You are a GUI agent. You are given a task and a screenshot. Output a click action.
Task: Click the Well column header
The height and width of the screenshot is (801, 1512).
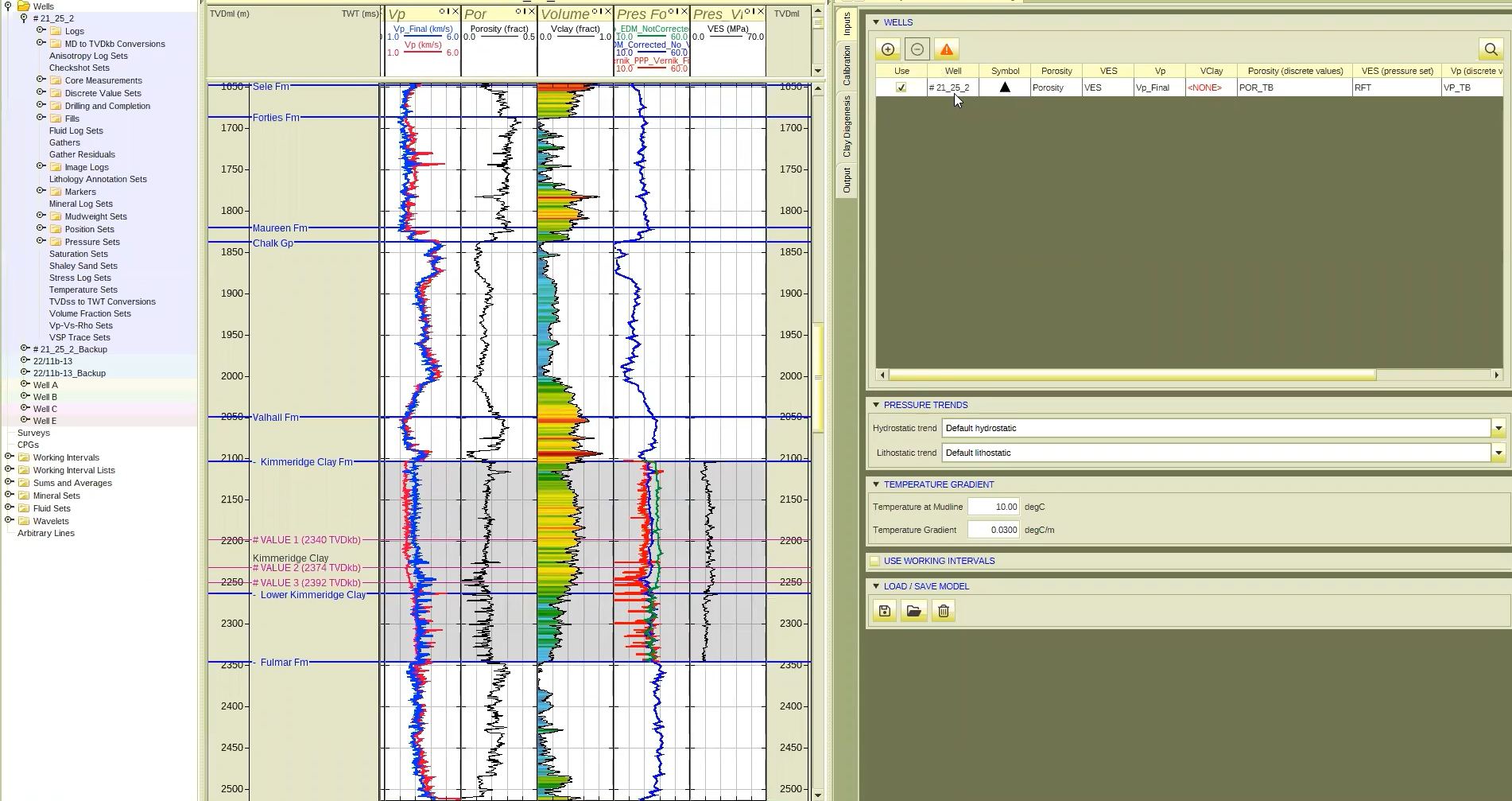pyautogui.click(x=952, y=71)
